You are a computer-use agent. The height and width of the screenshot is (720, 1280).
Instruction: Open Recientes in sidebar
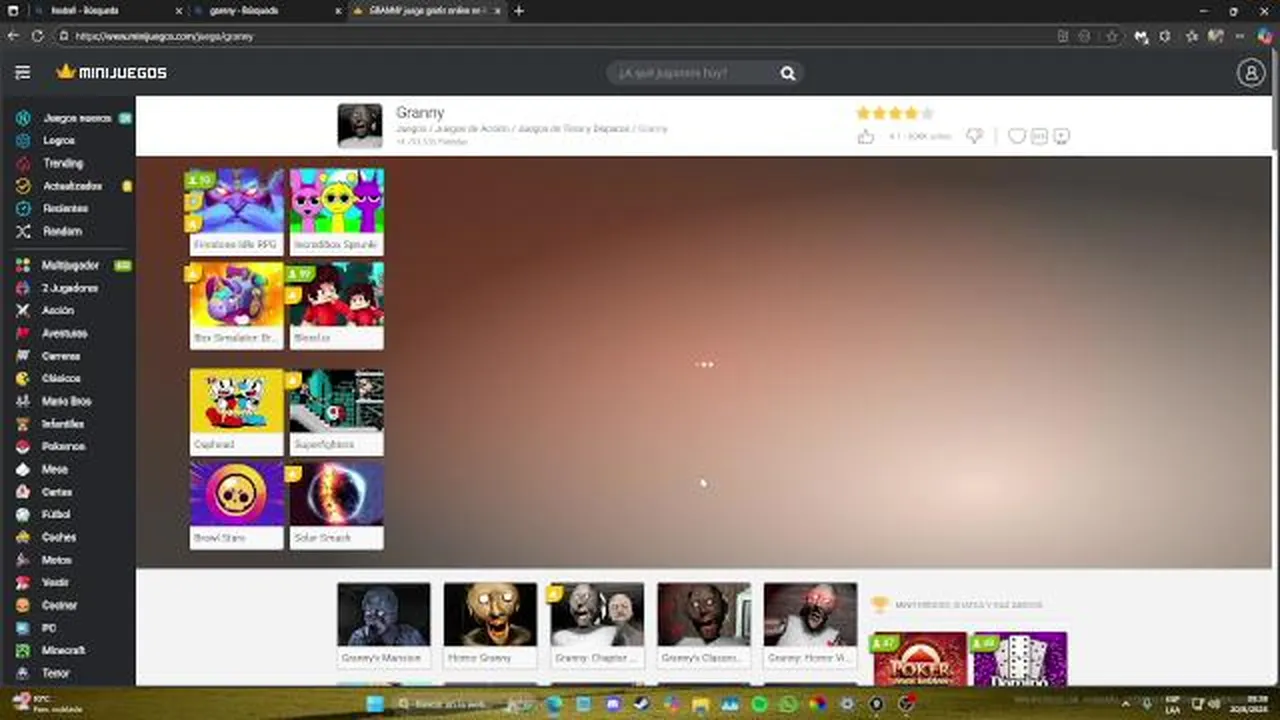click(x=66, y=208)
